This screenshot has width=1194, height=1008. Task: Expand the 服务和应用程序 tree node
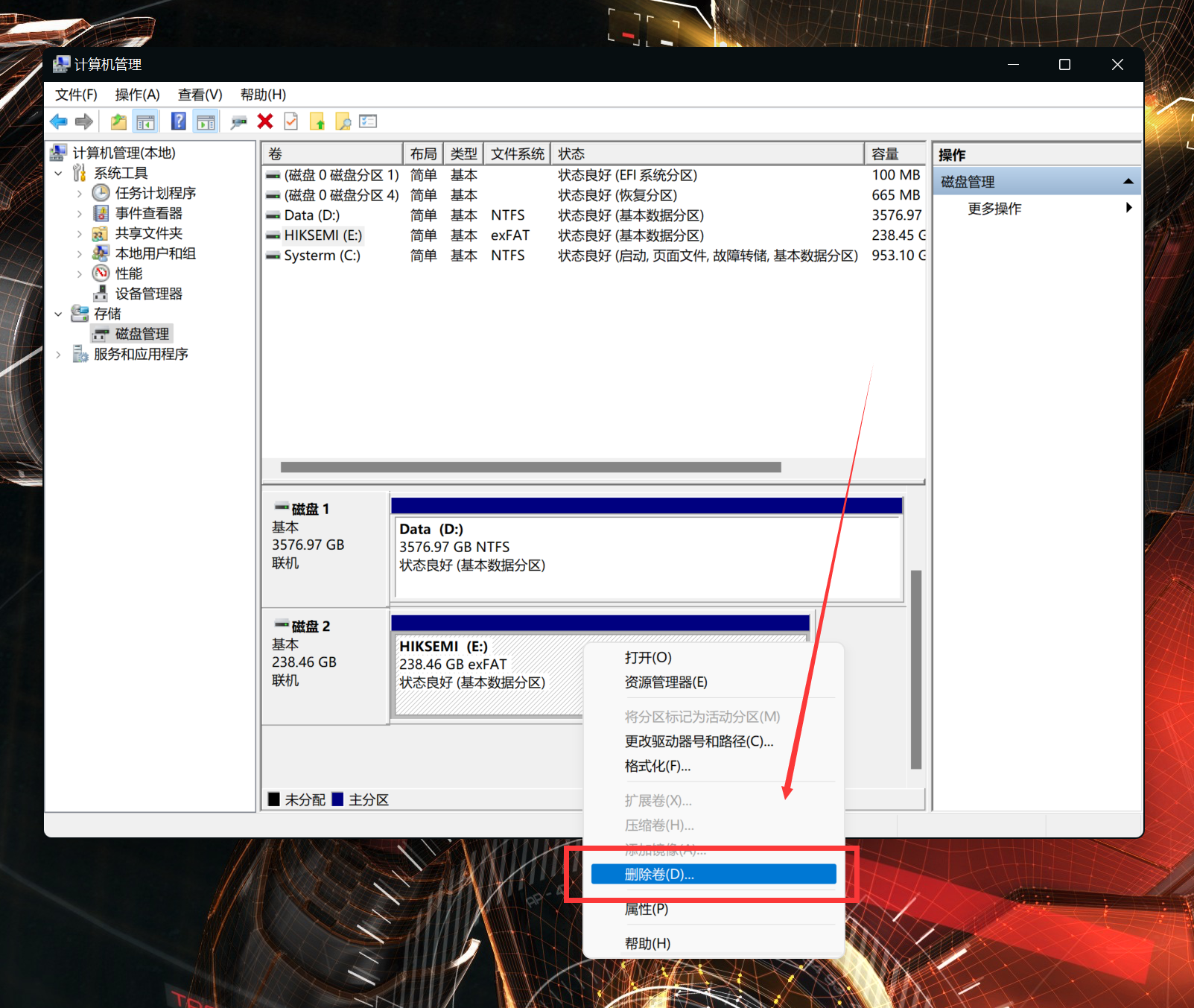click(x=59, y=355)
